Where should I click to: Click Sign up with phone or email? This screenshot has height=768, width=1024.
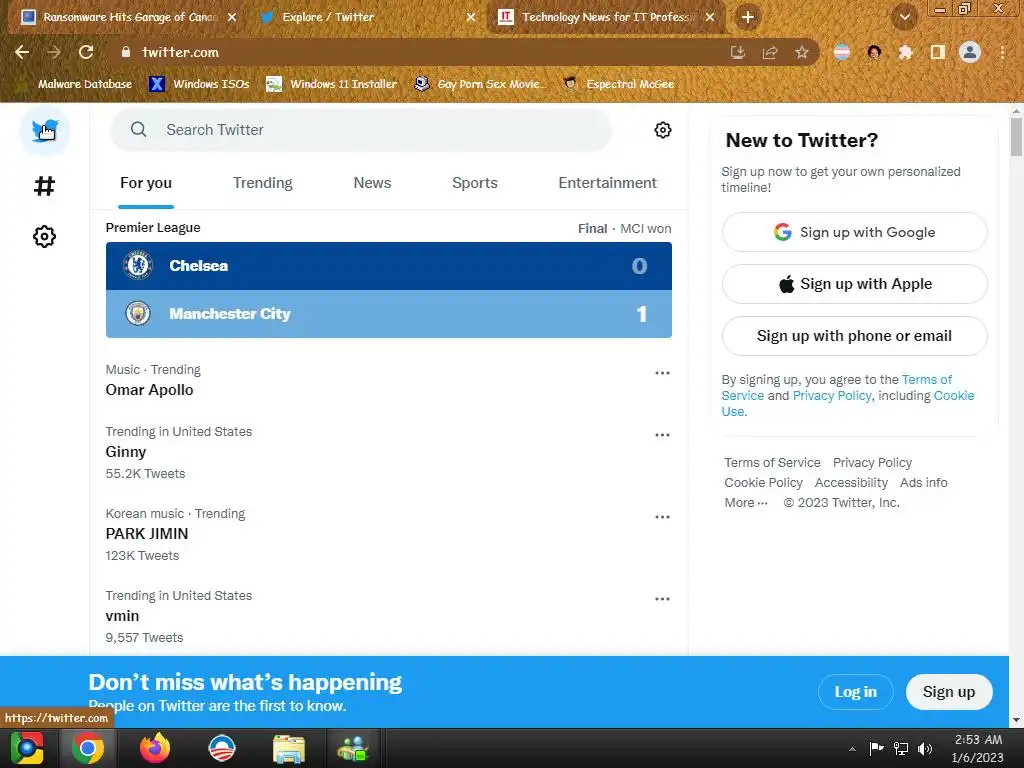[854, 336]
